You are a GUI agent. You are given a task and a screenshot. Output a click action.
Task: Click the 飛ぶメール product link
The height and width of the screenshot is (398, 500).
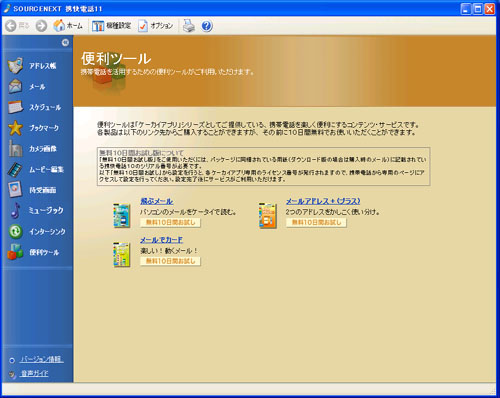pyautogui.click(x=156, y=201)
